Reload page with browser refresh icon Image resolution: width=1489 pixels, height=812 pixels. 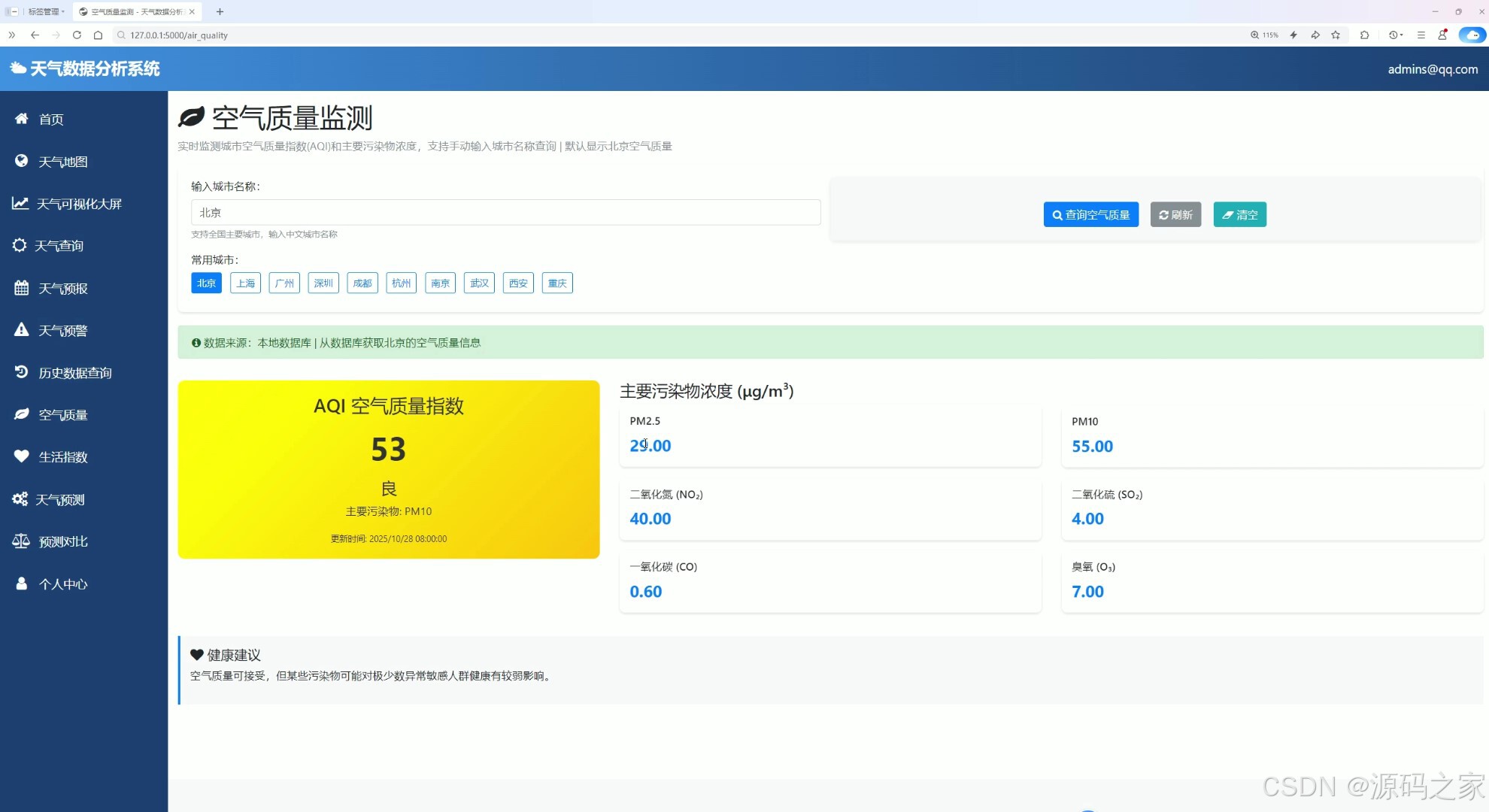[77, 35]
